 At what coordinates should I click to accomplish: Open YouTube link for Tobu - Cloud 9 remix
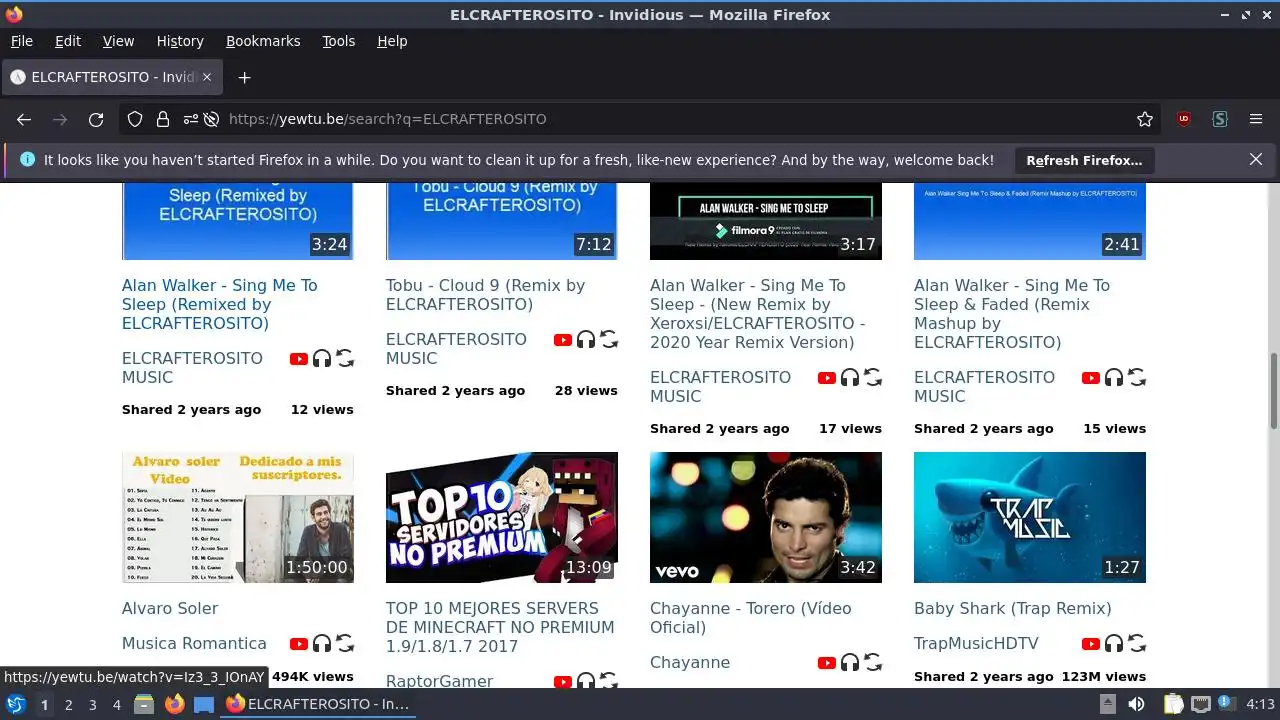click(563, 339)
